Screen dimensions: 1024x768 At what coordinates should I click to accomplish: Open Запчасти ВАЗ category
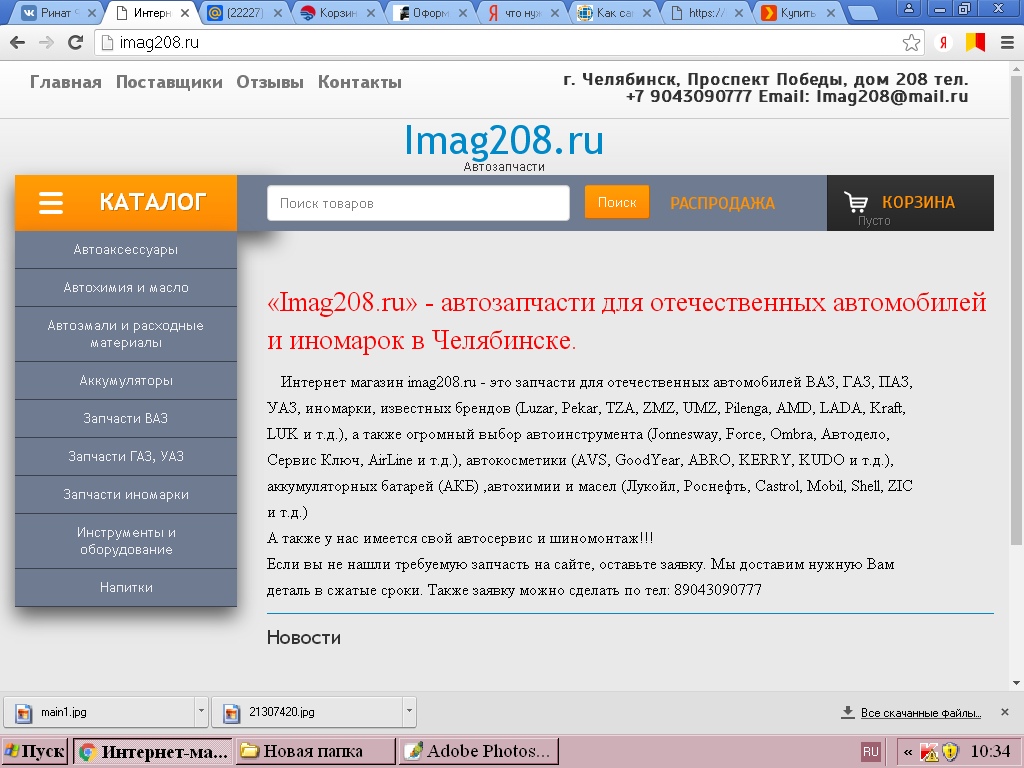click(126, 418)
